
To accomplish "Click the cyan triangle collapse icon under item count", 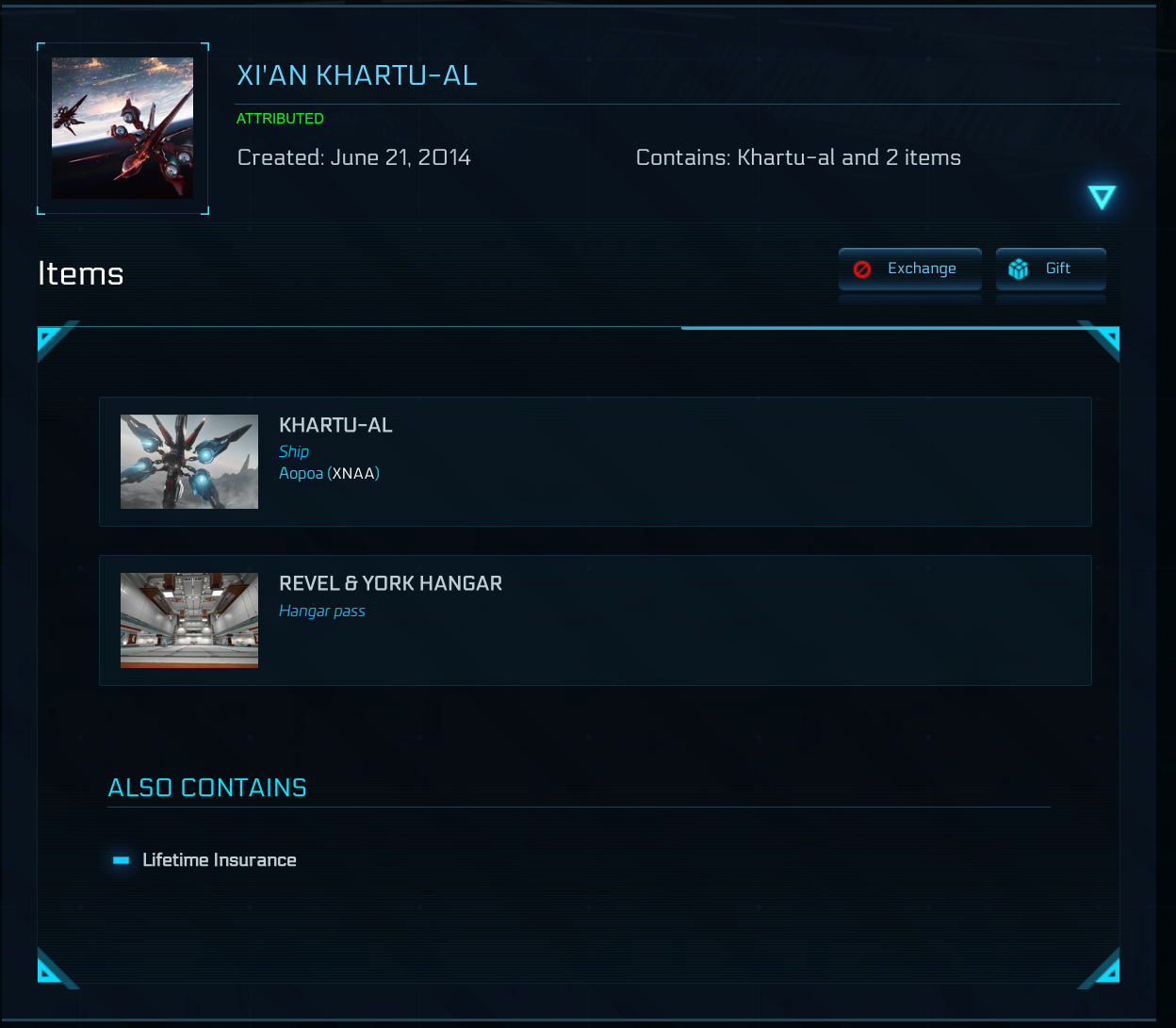I will (1102, 196).
